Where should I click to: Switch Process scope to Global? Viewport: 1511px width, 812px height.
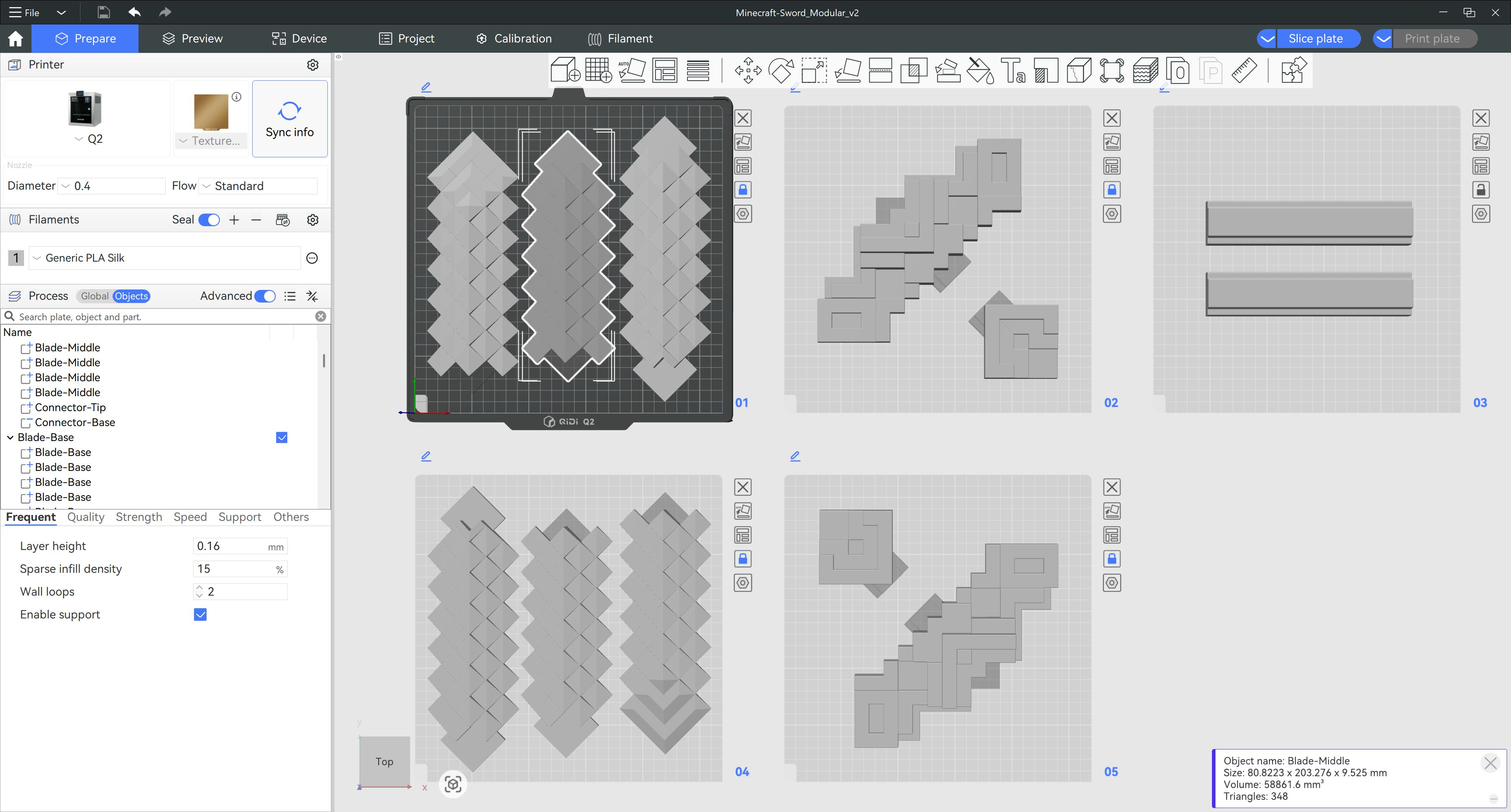click(94, 296)
